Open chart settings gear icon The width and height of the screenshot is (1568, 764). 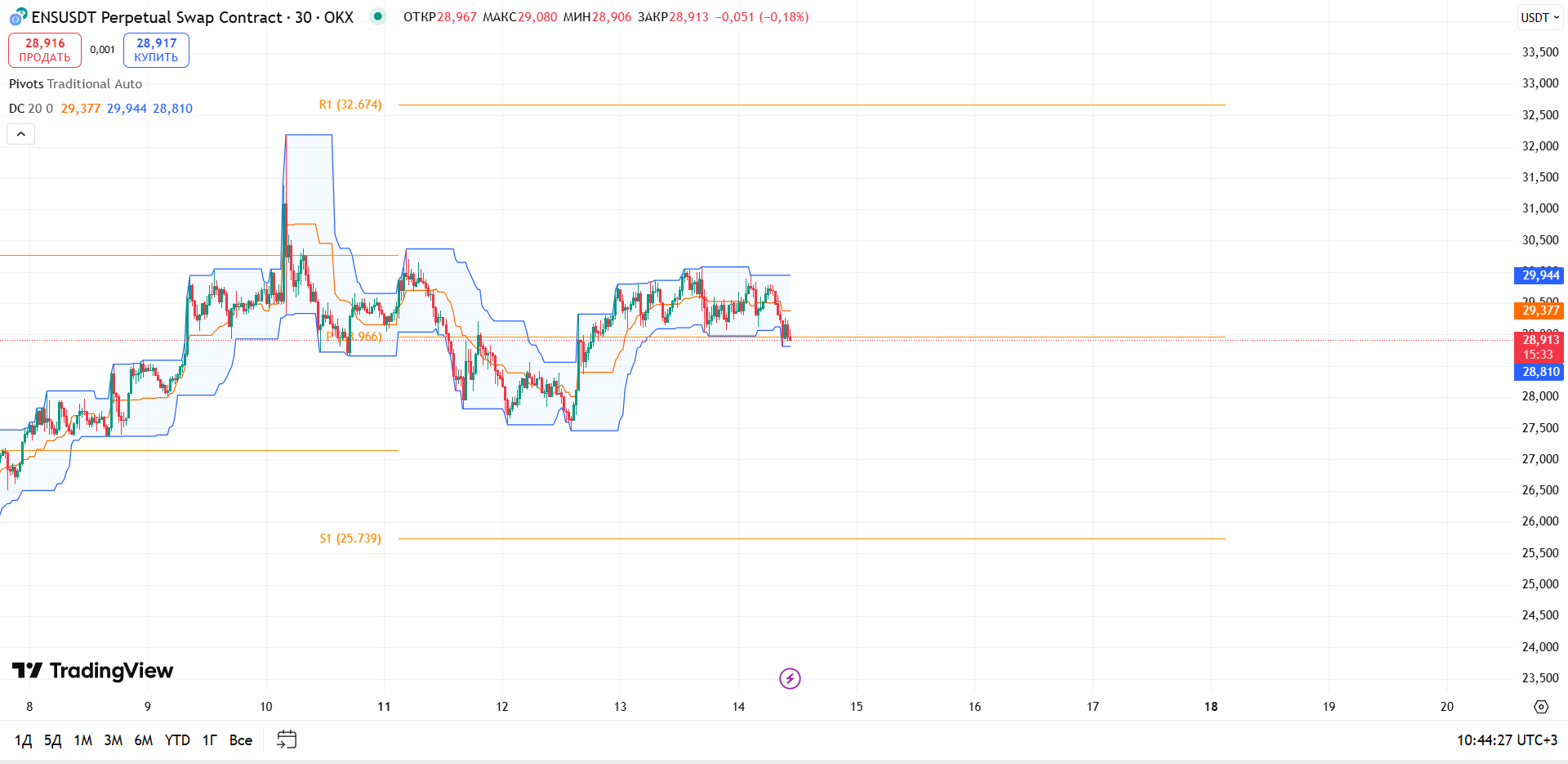(x=1541, y=707)
